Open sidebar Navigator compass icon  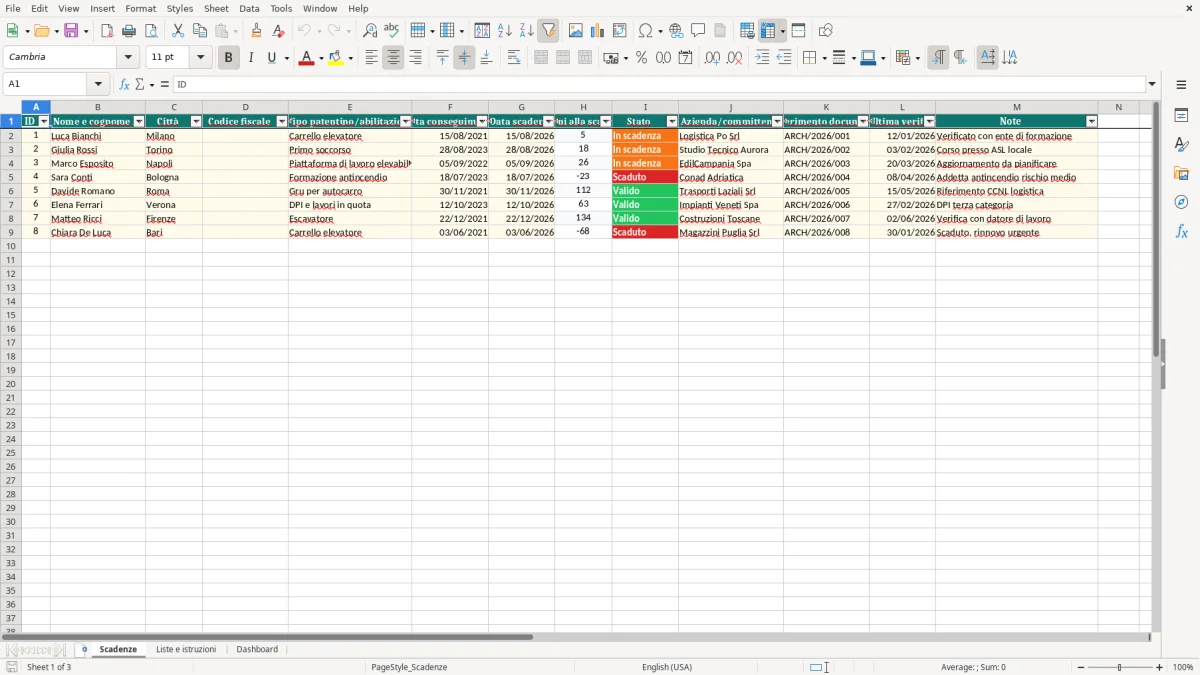pos(1181,202)
